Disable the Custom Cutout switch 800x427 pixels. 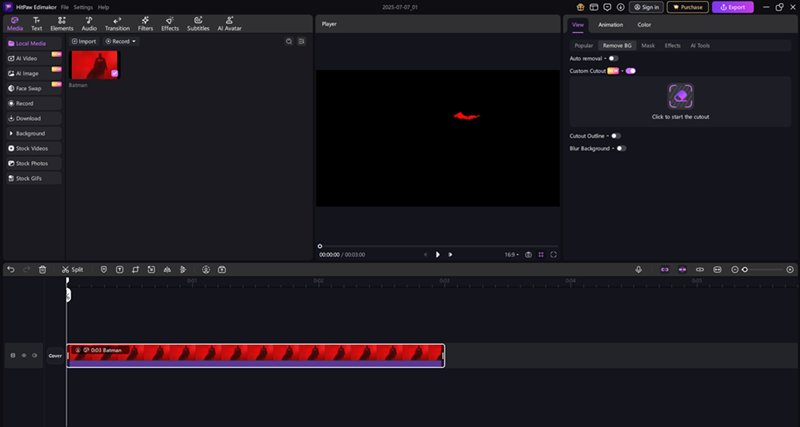631,71
